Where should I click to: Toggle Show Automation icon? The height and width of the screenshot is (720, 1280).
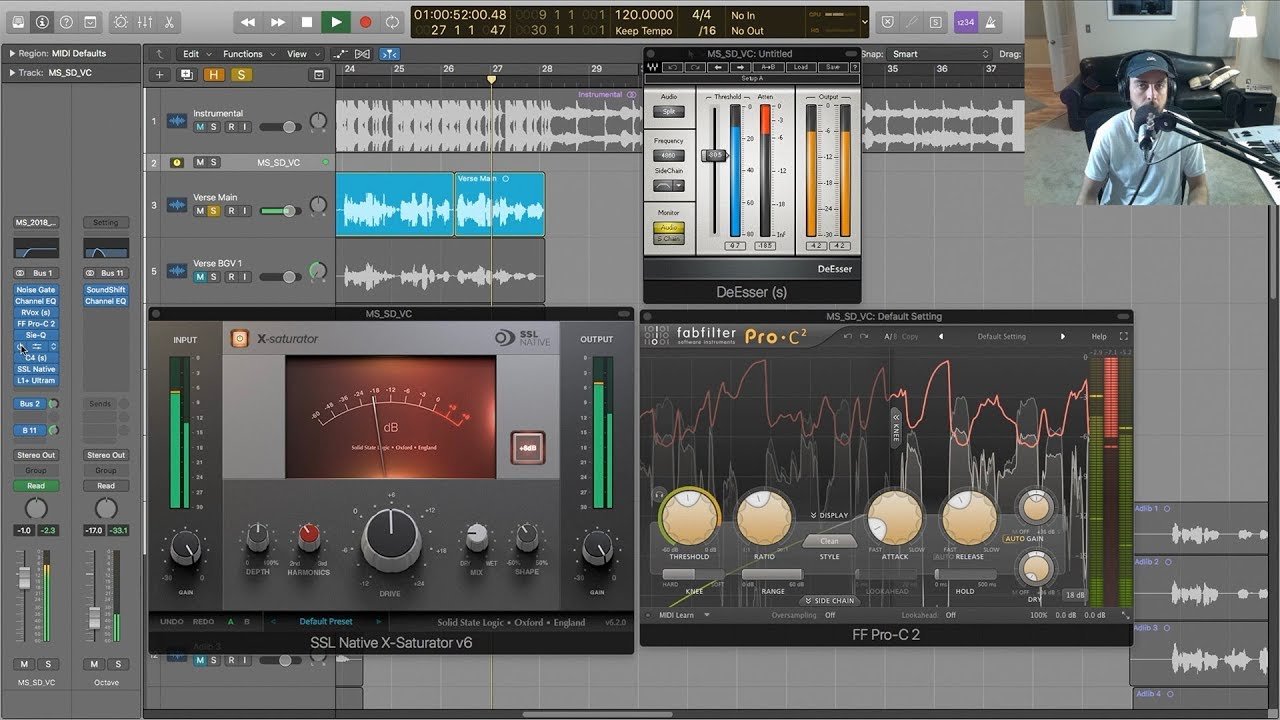point(342,54)
